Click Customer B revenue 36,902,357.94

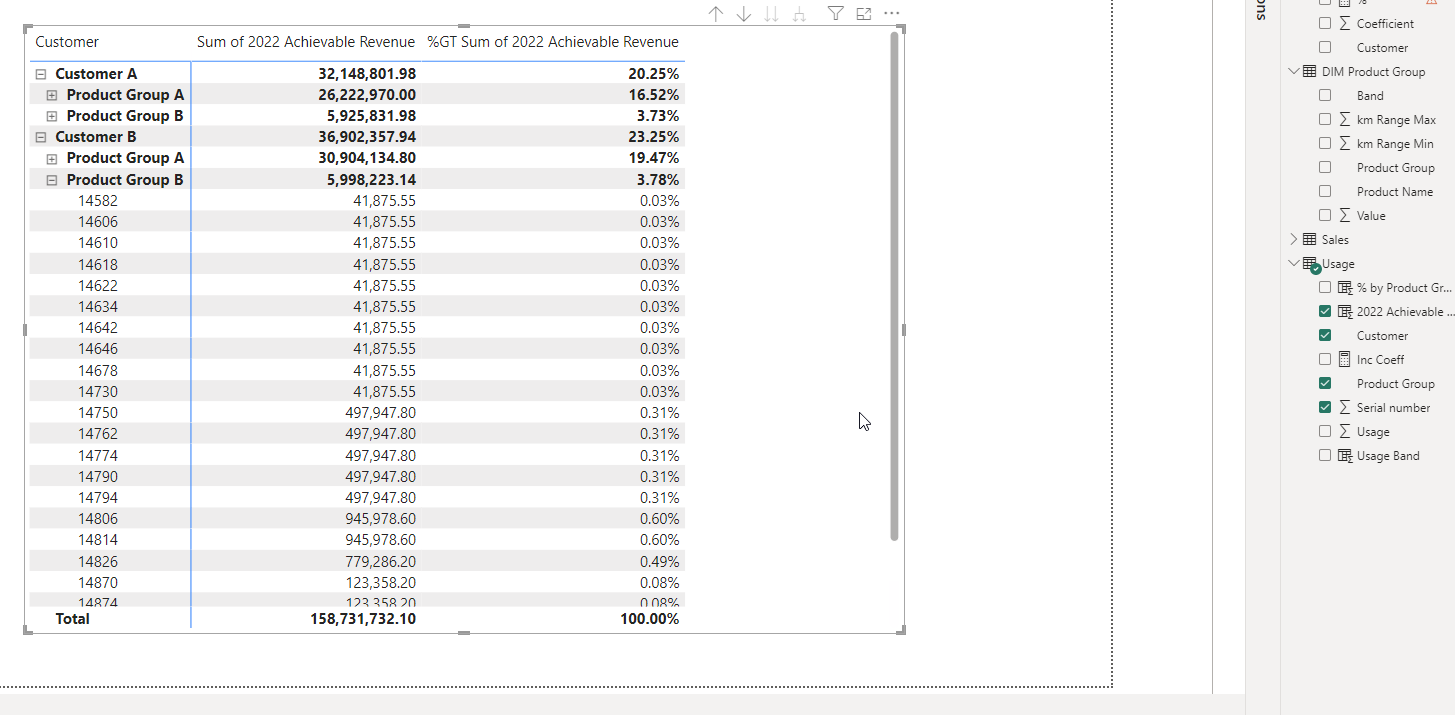(367, 137)
